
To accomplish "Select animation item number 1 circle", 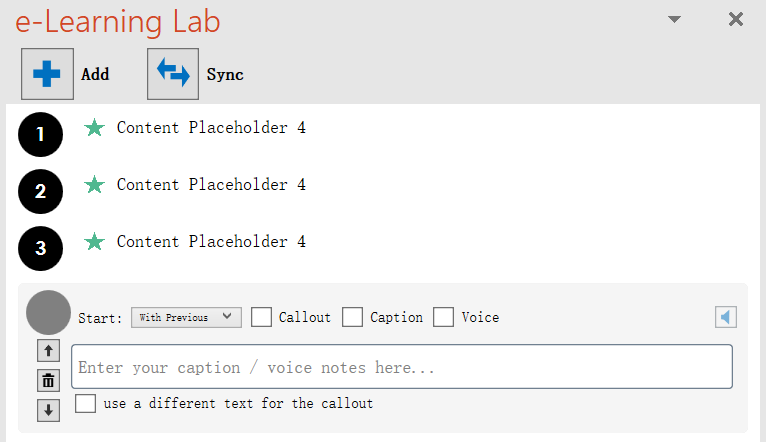I will [40, 135].
